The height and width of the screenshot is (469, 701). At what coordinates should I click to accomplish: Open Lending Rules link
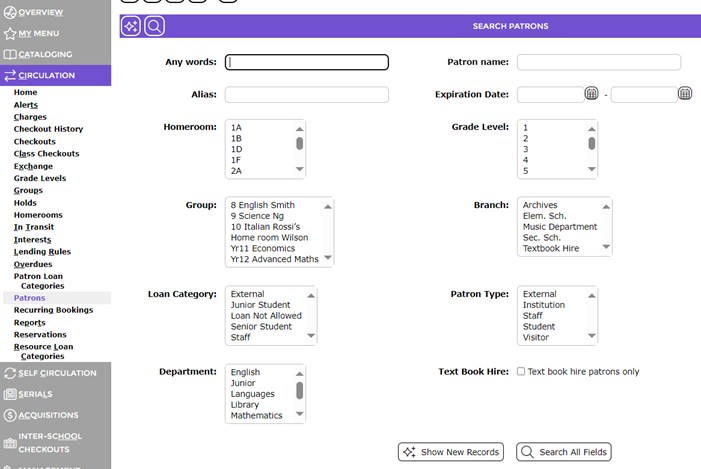(x=42, y=252)
